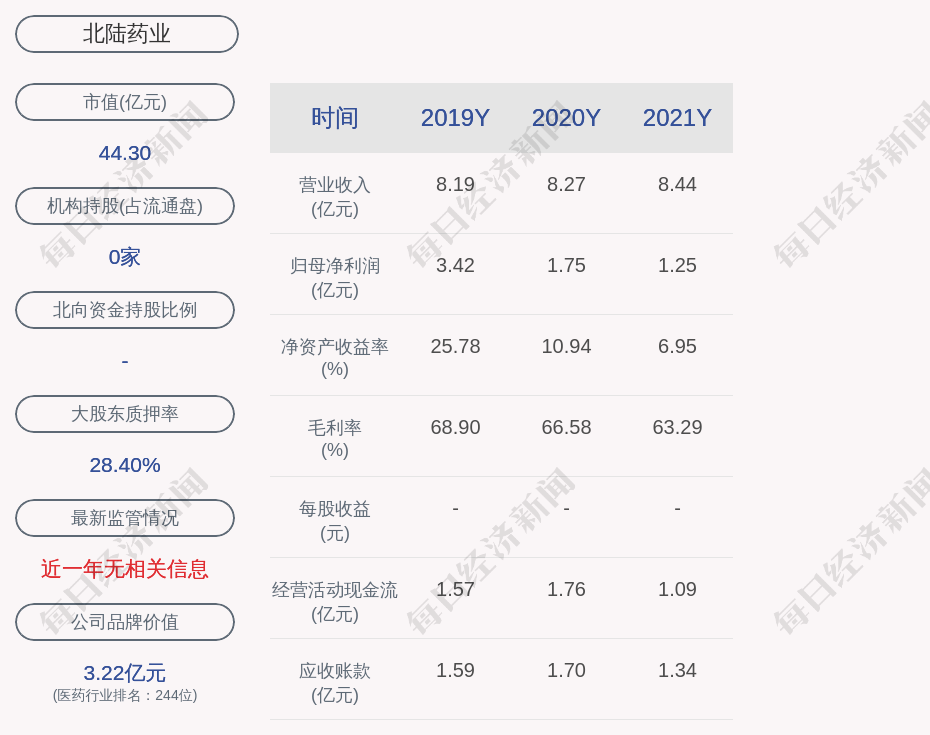Click 2019 gross margin value 68.90
This screenshot has height=735, width=930.
pos(456,427)
